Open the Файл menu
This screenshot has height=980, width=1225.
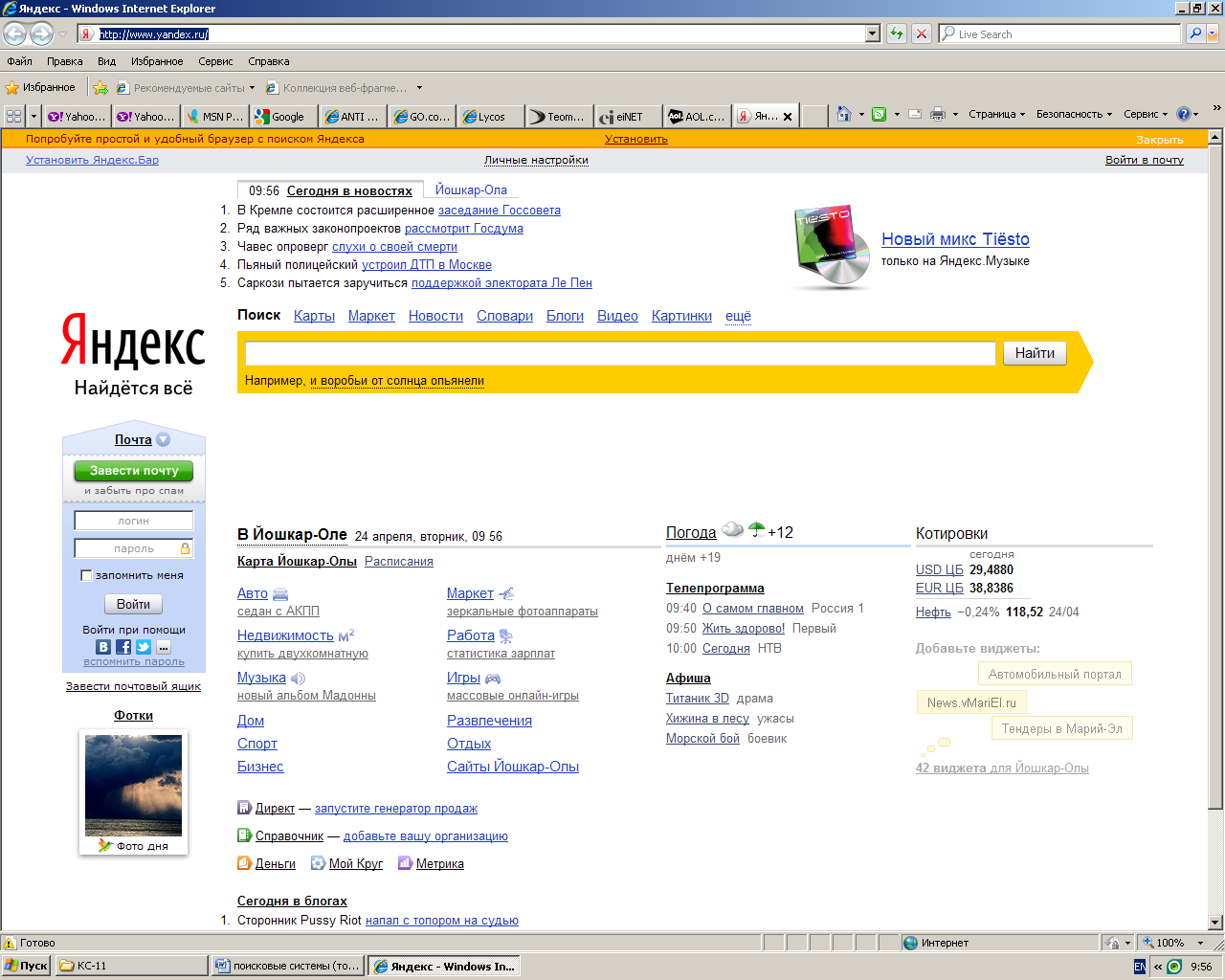tap(19, 61)
